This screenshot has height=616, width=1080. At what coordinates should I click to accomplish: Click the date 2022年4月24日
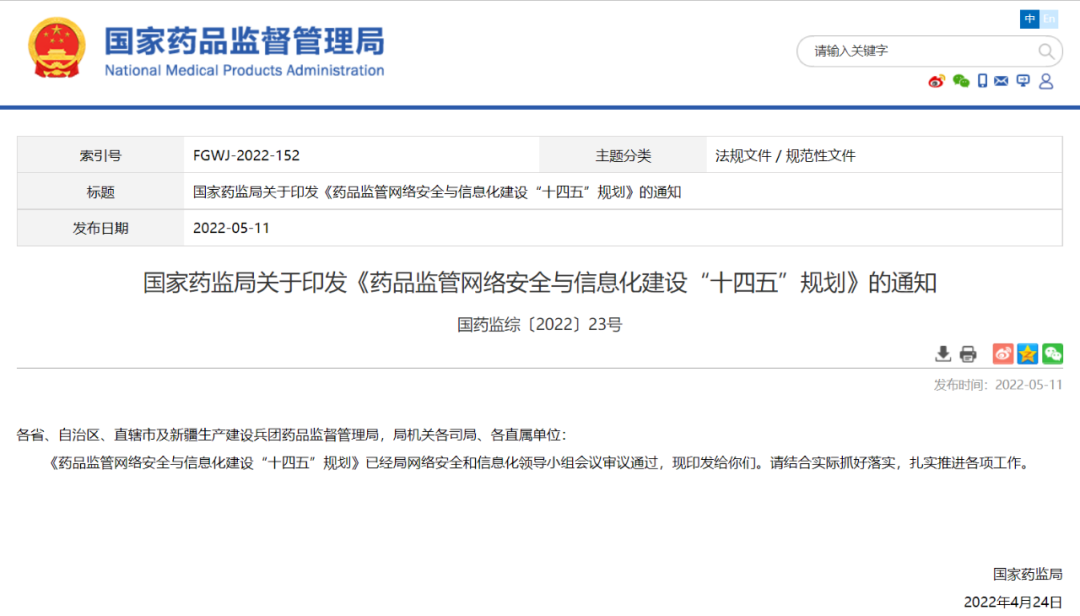coord(1013,602)
